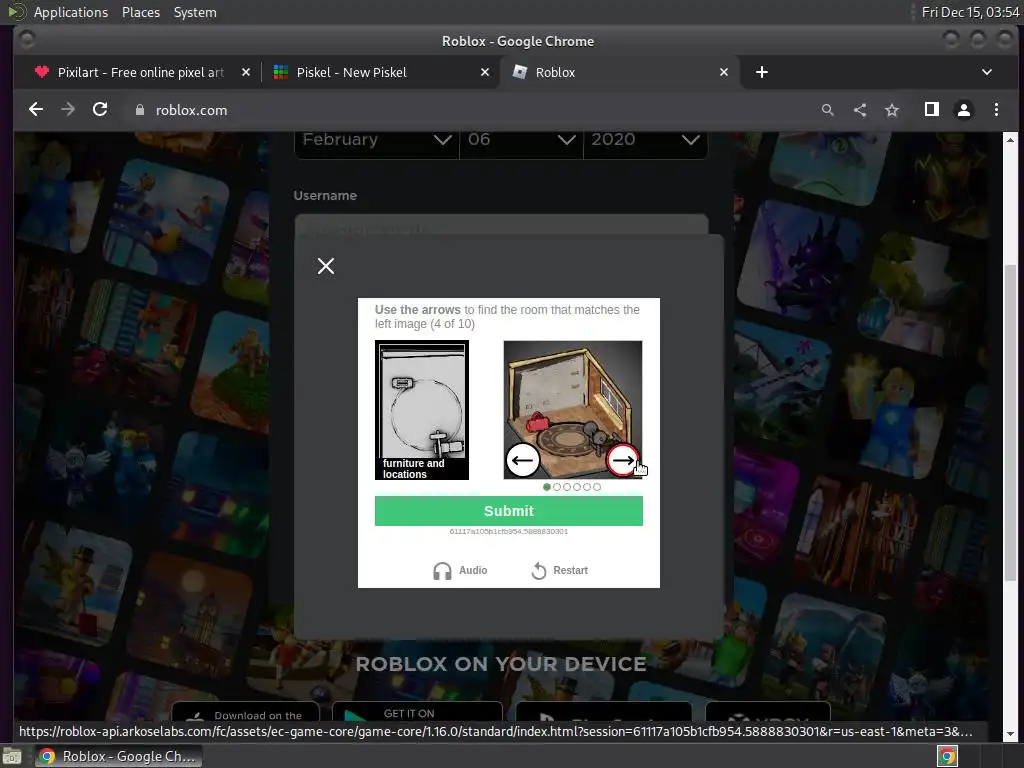
Task: Share this page icon
Action: click(860, 110)
